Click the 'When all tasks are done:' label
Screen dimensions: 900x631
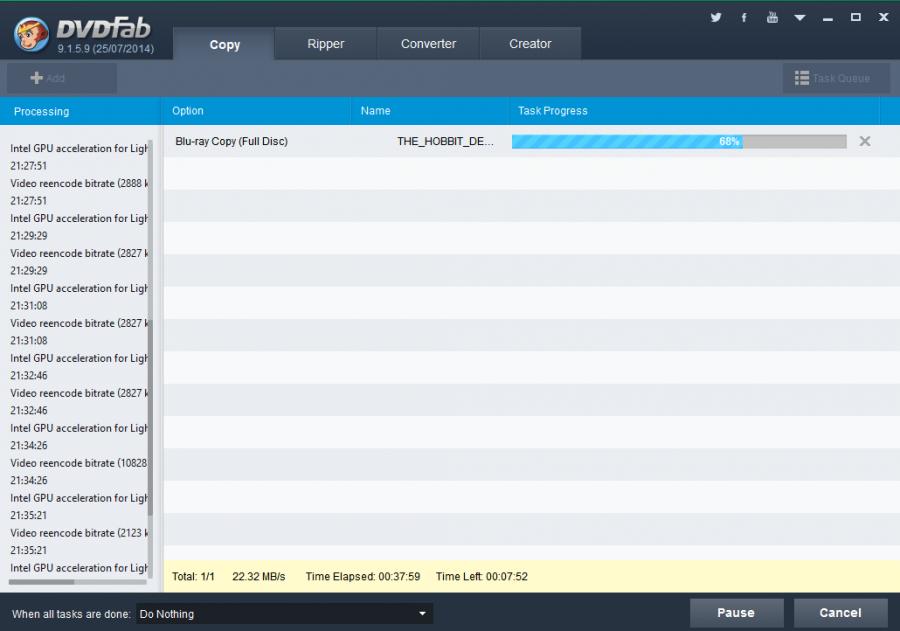click(x=71, y=614)
